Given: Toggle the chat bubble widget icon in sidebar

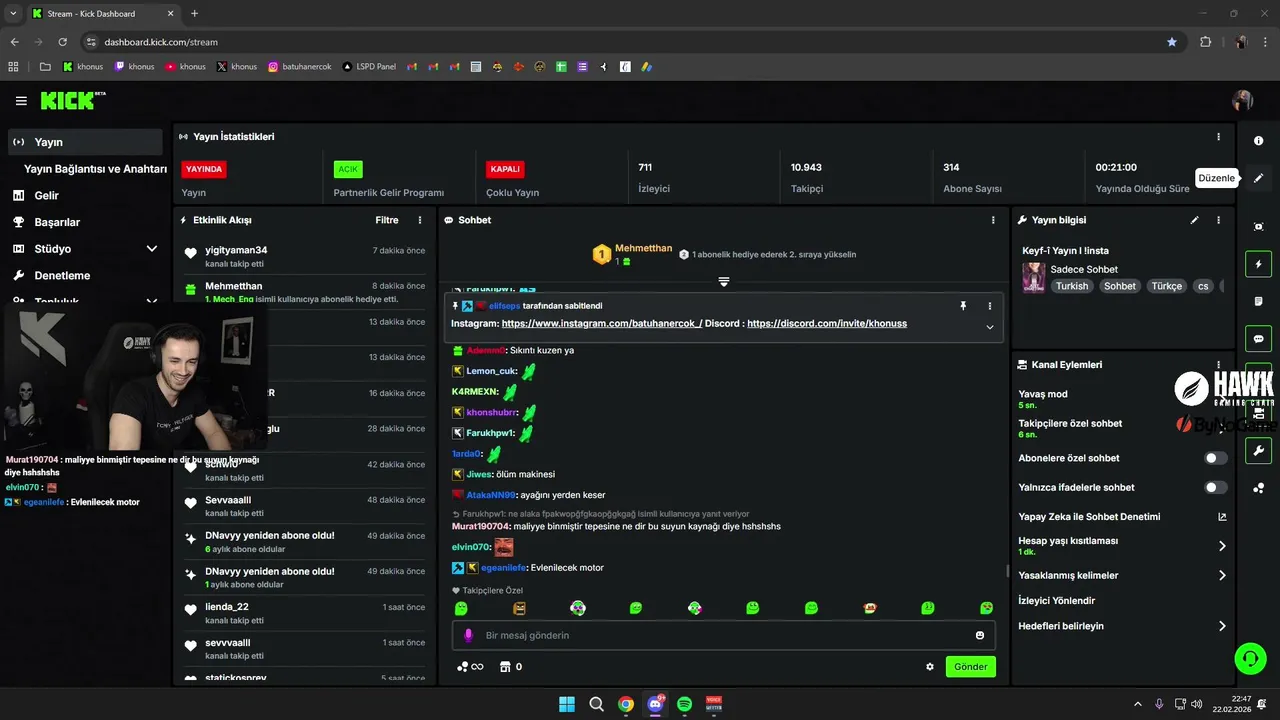Looking at the screenshot, I should pos(1258,339).
